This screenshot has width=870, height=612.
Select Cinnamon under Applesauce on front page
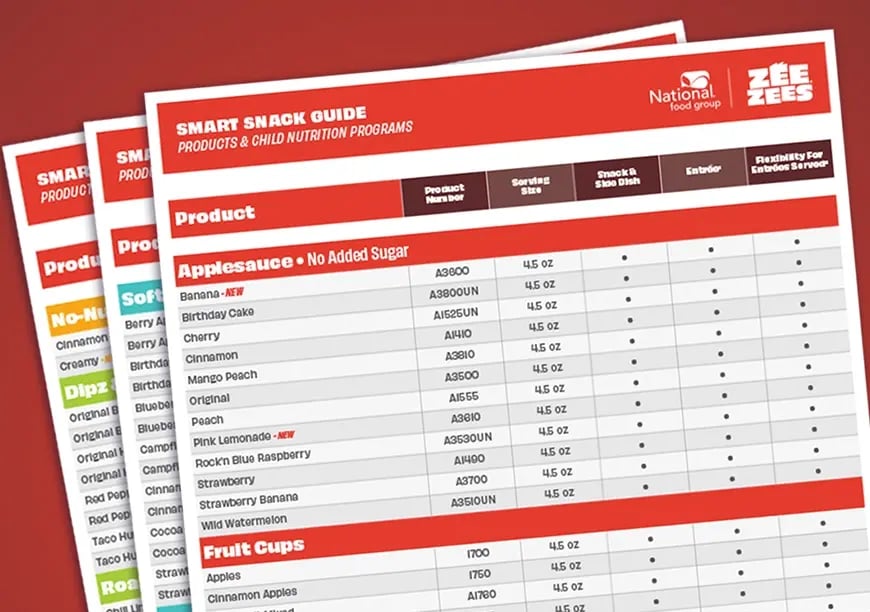click(211, 357)
